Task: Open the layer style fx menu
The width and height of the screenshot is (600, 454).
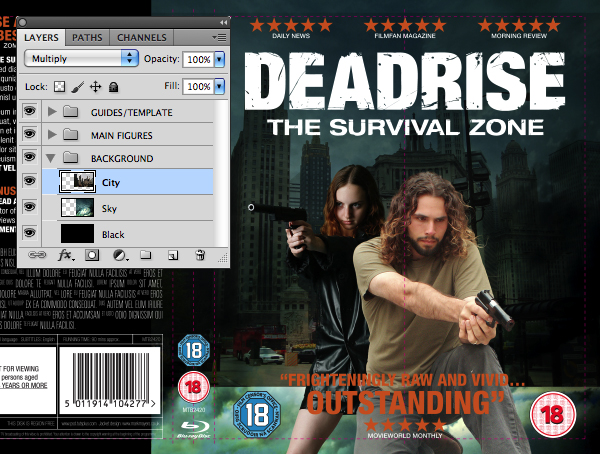Action: 66,255
